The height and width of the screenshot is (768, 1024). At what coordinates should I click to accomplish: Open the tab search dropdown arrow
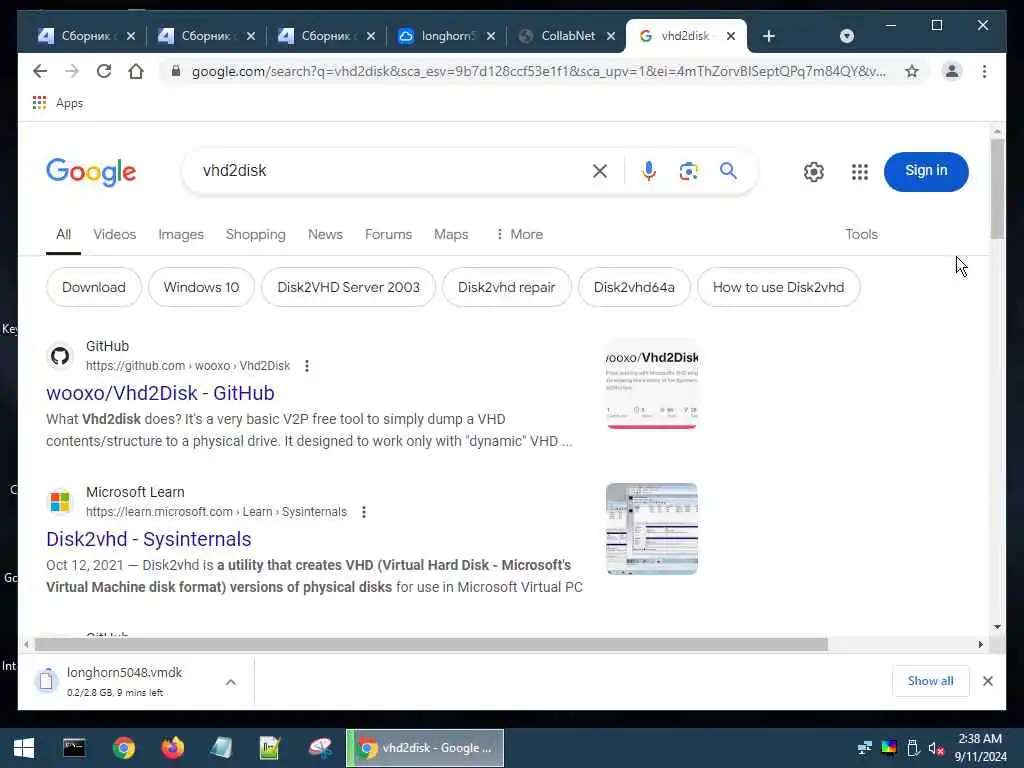click(846, 36)
